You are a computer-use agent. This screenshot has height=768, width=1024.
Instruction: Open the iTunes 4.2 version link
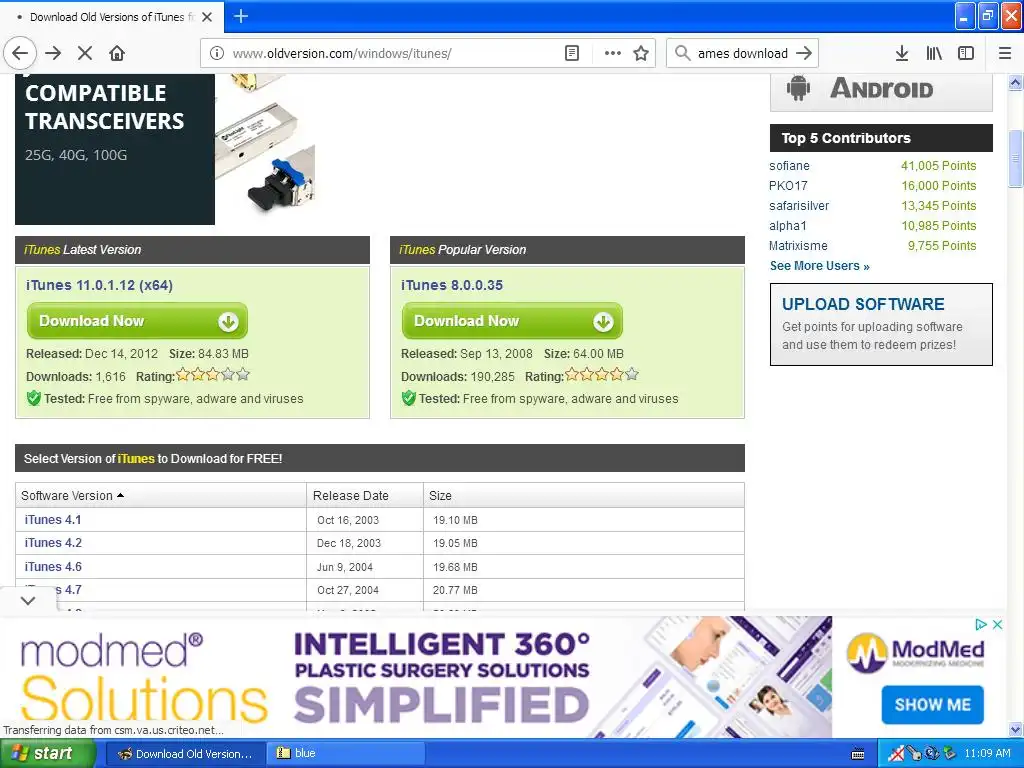click(x=53, y=543)
